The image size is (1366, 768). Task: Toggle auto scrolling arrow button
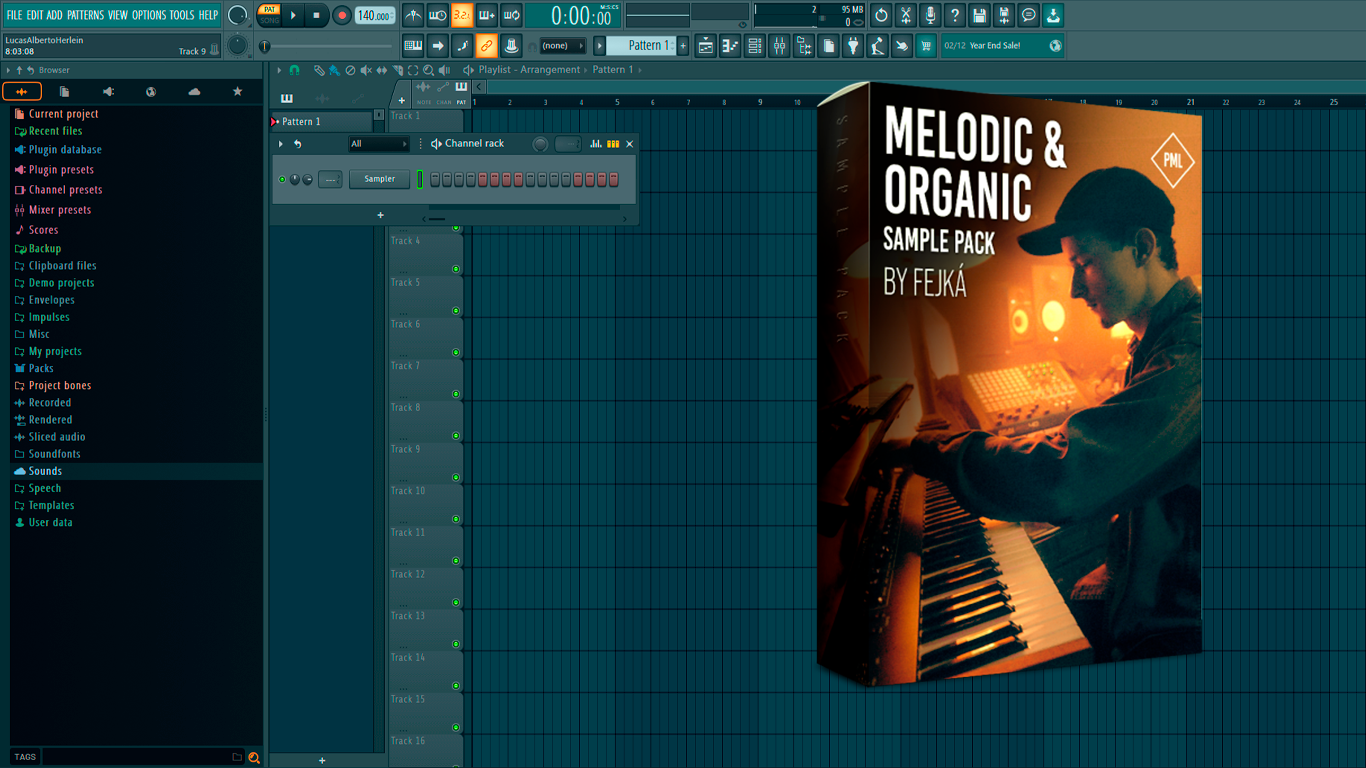(x=438, y=45)
